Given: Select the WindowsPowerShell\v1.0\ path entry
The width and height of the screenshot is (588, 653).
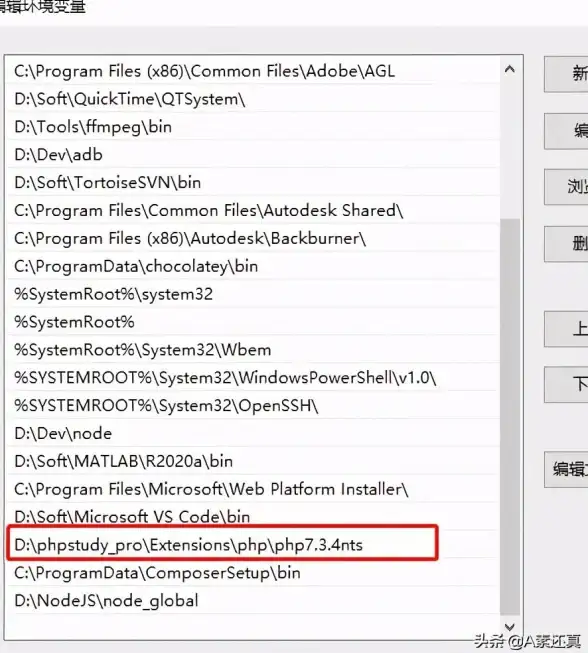Looking at the screenshot, I should [253, 378].
